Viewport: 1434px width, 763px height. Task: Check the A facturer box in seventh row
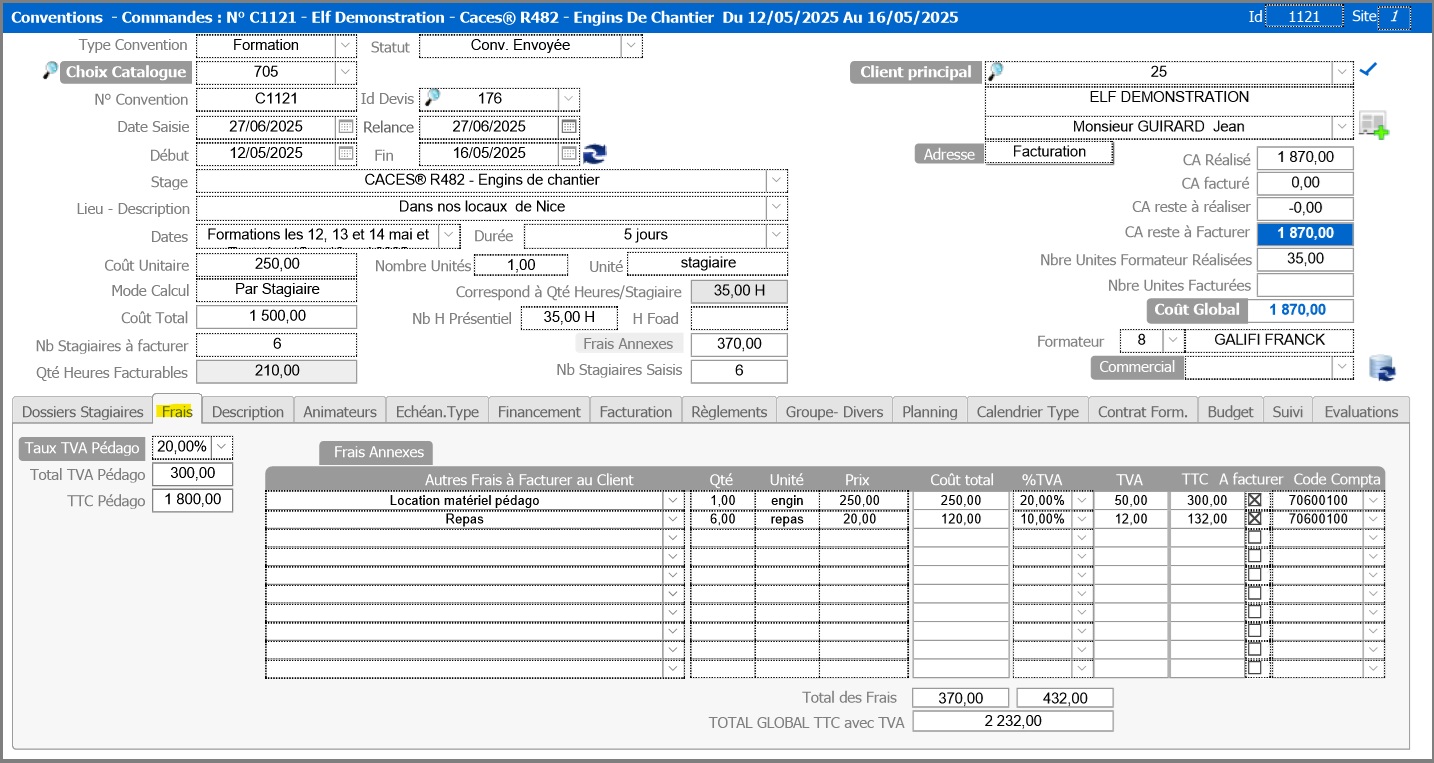point(1254,612)
